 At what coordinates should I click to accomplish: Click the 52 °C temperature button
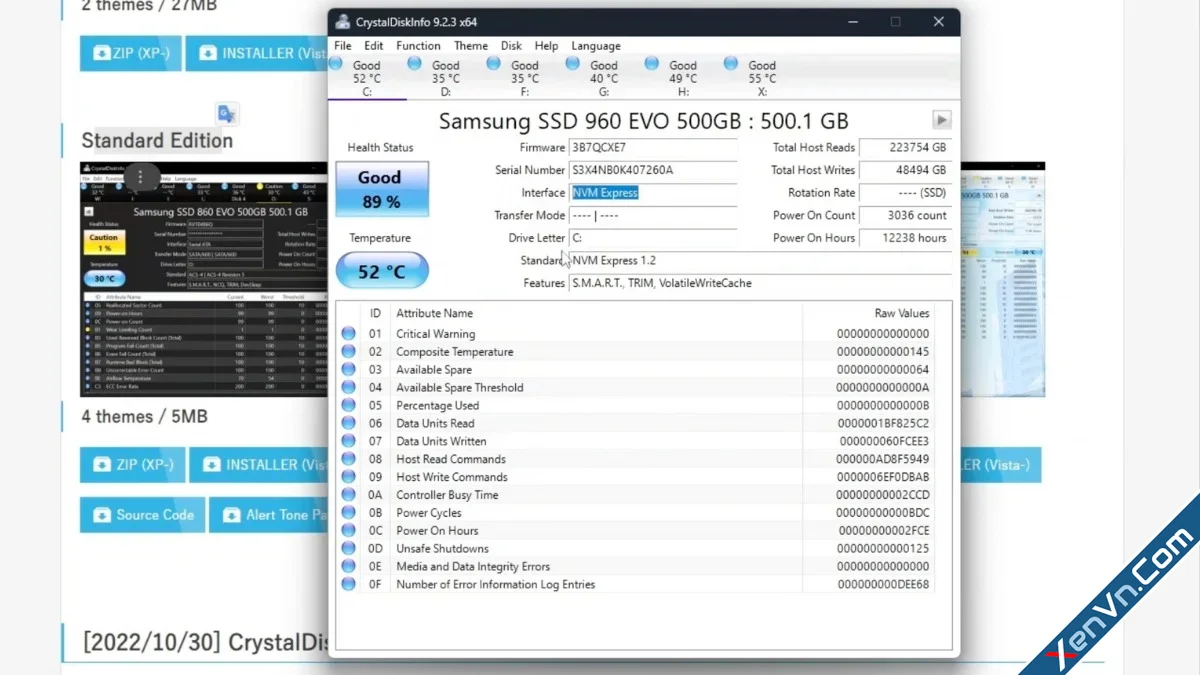pyautogui.click(x=382, y=271)
